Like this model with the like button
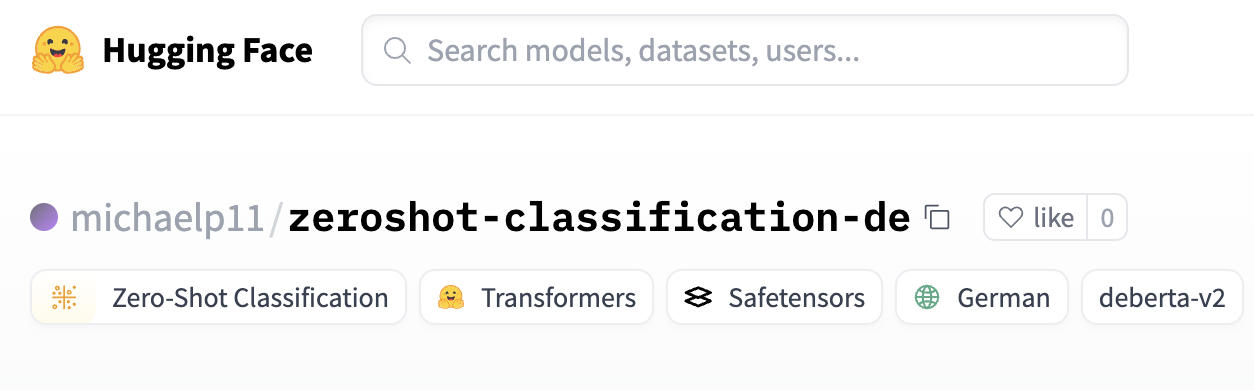The width and height of the screenshot is (1254, 390). [1036, 217]
